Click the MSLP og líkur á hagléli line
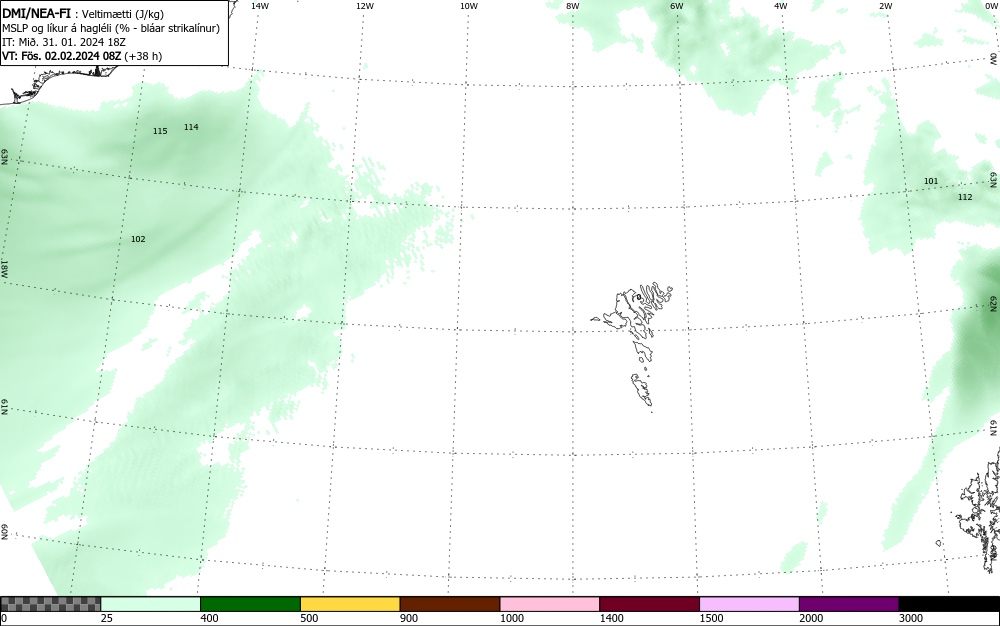The width and height of the screenshot is (1000, 626). point(111,28)
